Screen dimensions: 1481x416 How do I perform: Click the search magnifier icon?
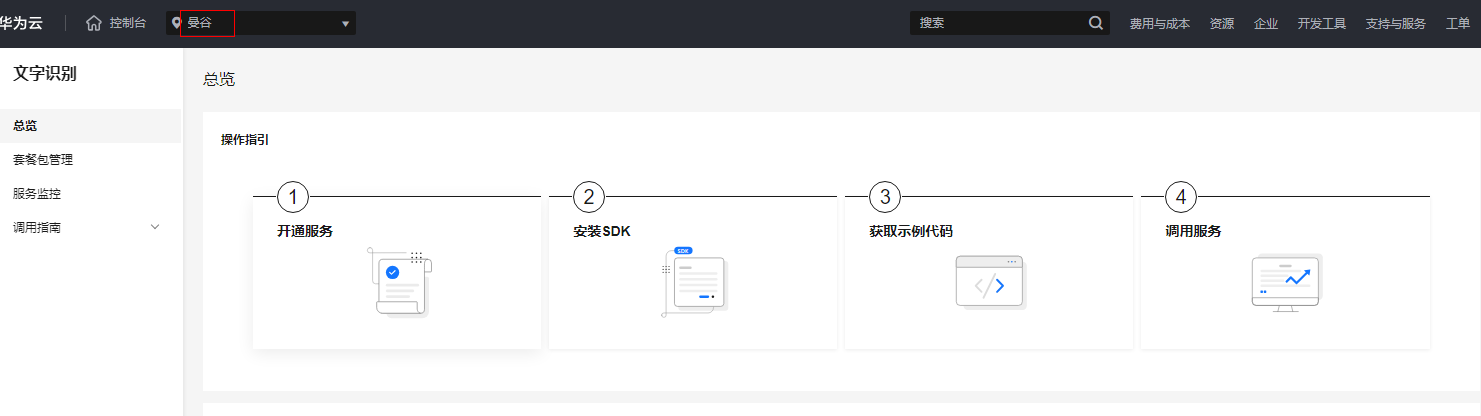tap(1096, 23)
